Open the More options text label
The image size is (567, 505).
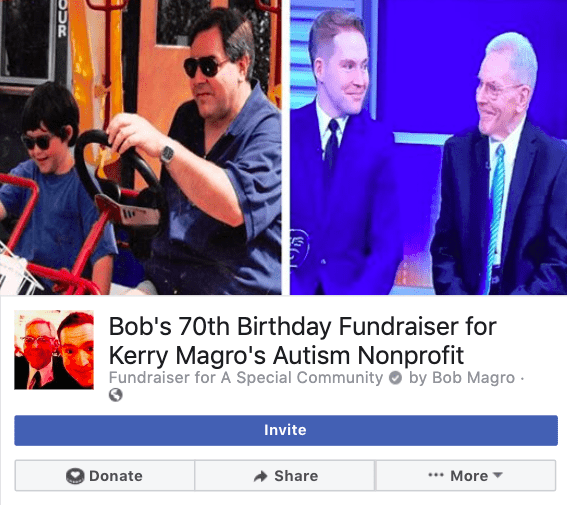tap(469, 476)
